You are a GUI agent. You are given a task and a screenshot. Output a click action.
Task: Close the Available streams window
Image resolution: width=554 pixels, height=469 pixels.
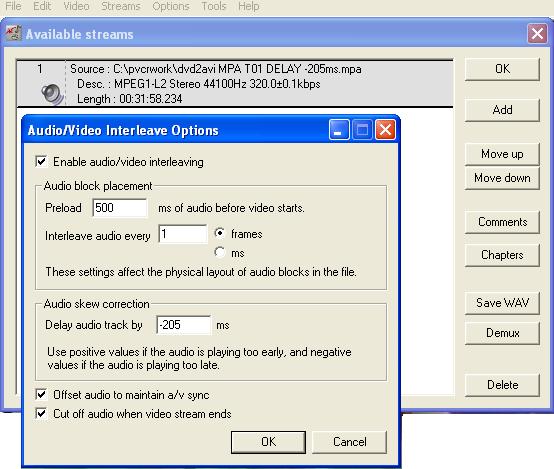coord(537,34)
